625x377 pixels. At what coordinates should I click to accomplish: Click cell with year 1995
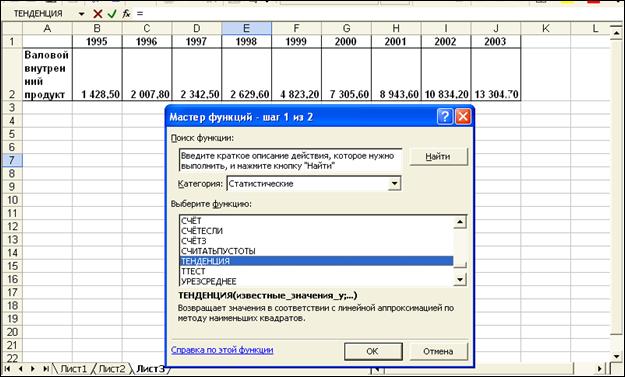point(97,41)
